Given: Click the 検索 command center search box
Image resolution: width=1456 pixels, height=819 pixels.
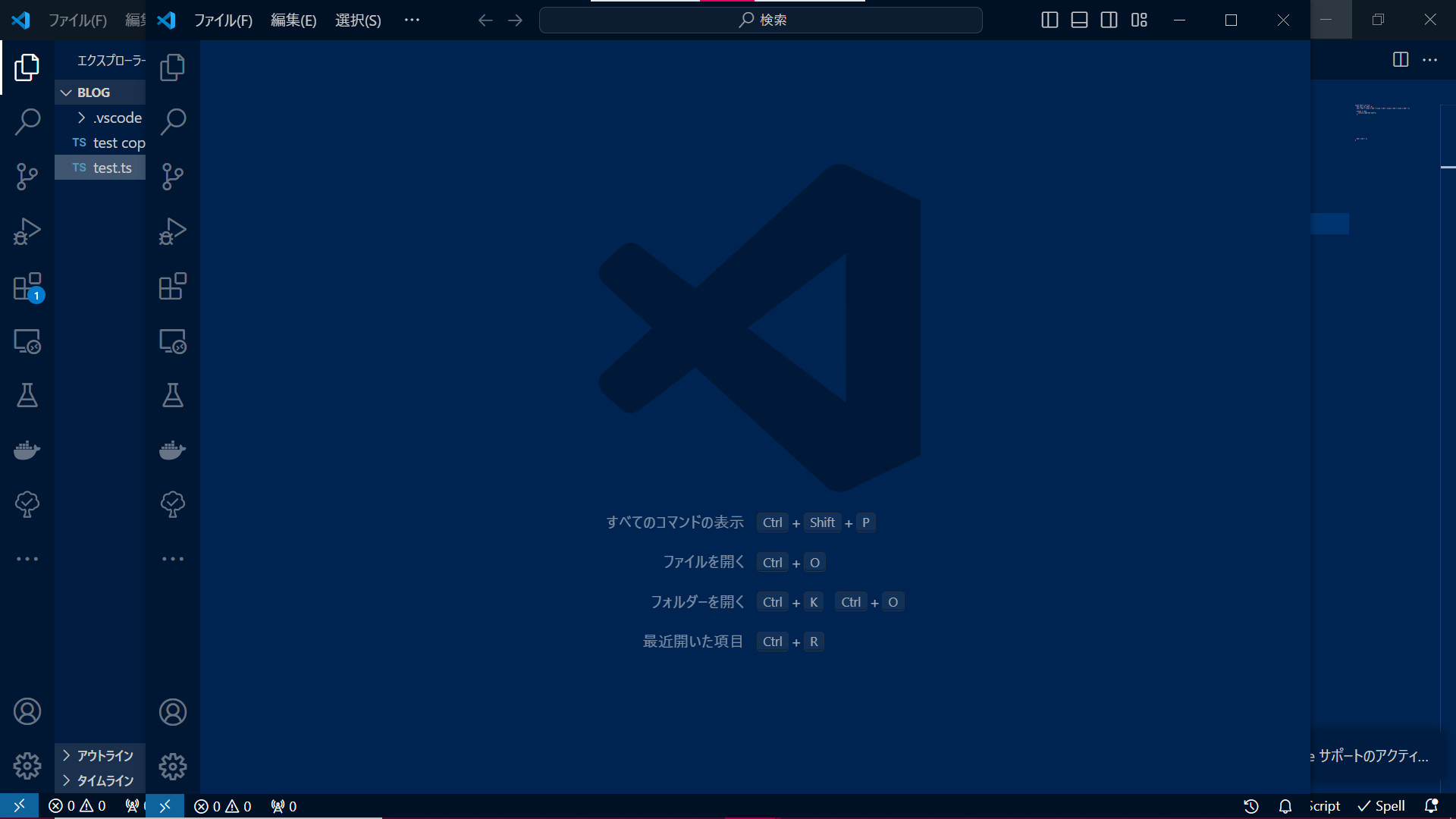Looking at the screenshot, I should (x=761, y=20).
